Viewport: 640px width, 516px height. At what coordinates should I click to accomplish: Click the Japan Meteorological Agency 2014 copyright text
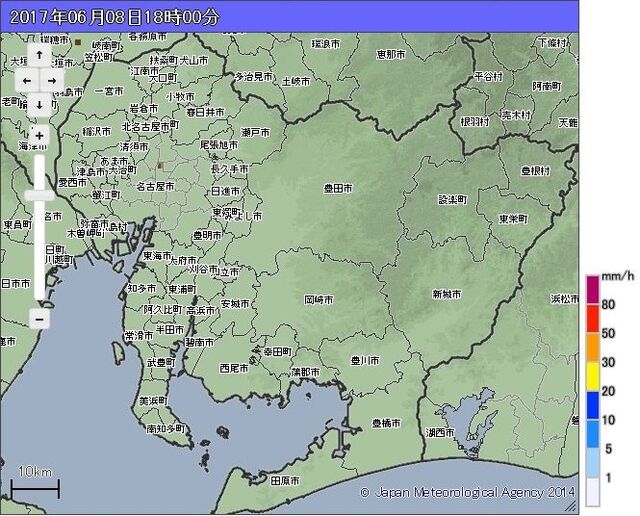click(x=468, y=492)
